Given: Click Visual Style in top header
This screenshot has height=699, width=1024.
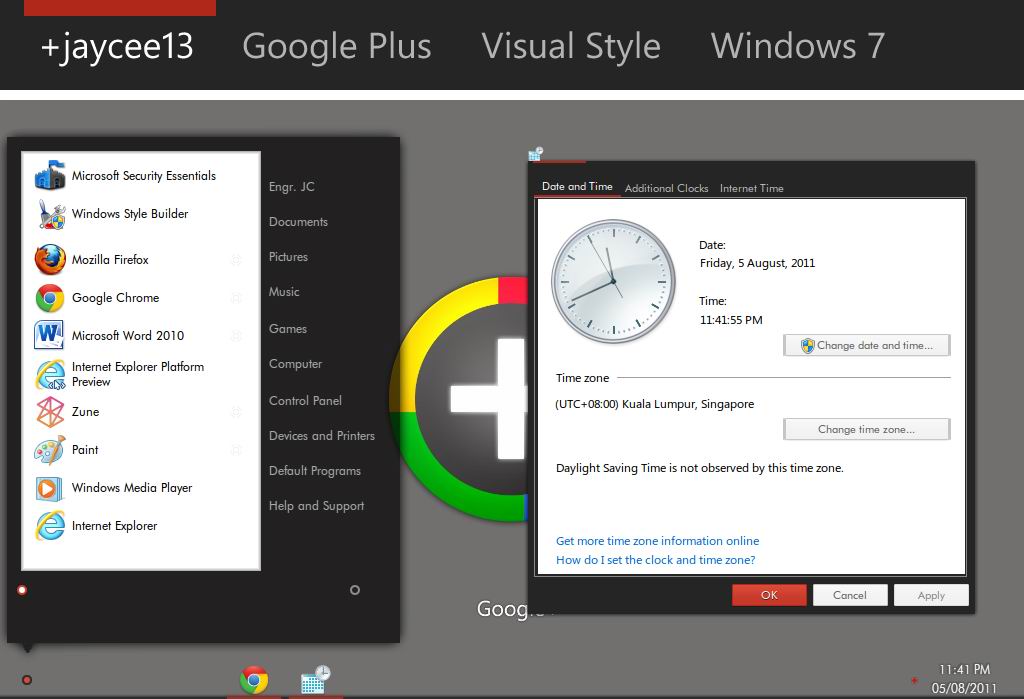Looking at the screenshot, I should pos(571,46).
